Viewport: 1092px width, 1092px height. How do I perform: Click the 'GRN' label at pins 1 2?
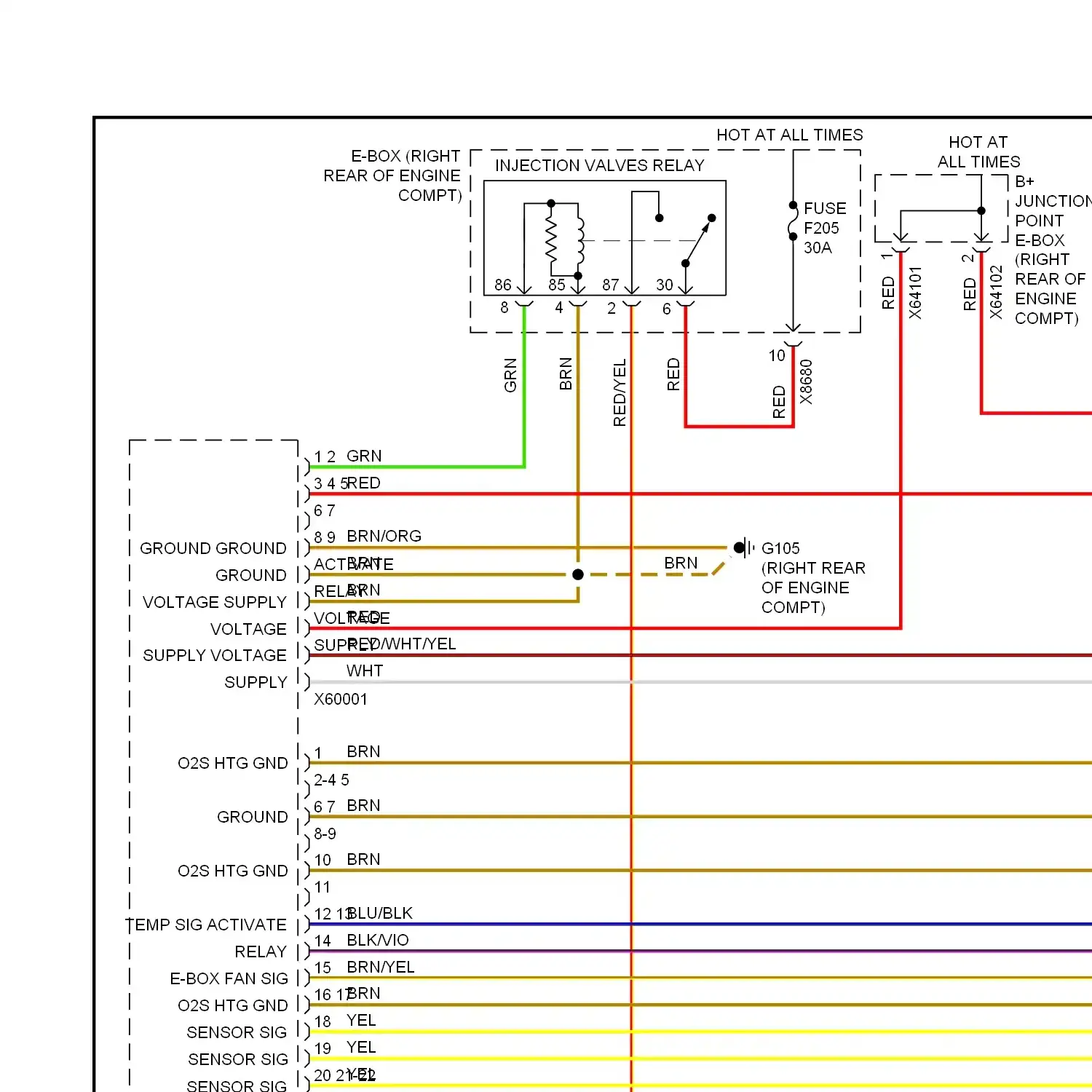(364, 456)
